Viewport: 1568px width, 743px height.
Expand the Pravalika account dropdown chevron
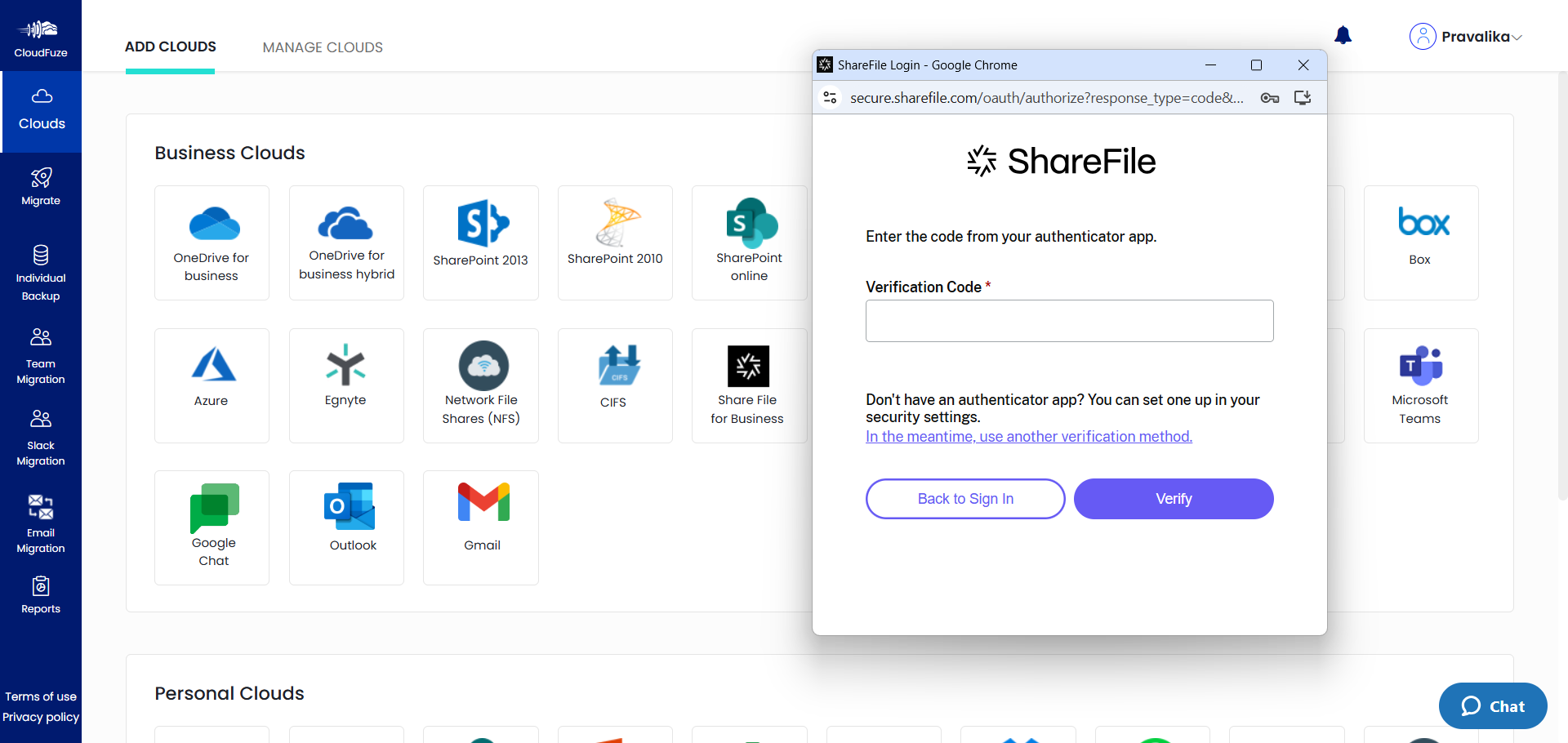(1517, 38)
